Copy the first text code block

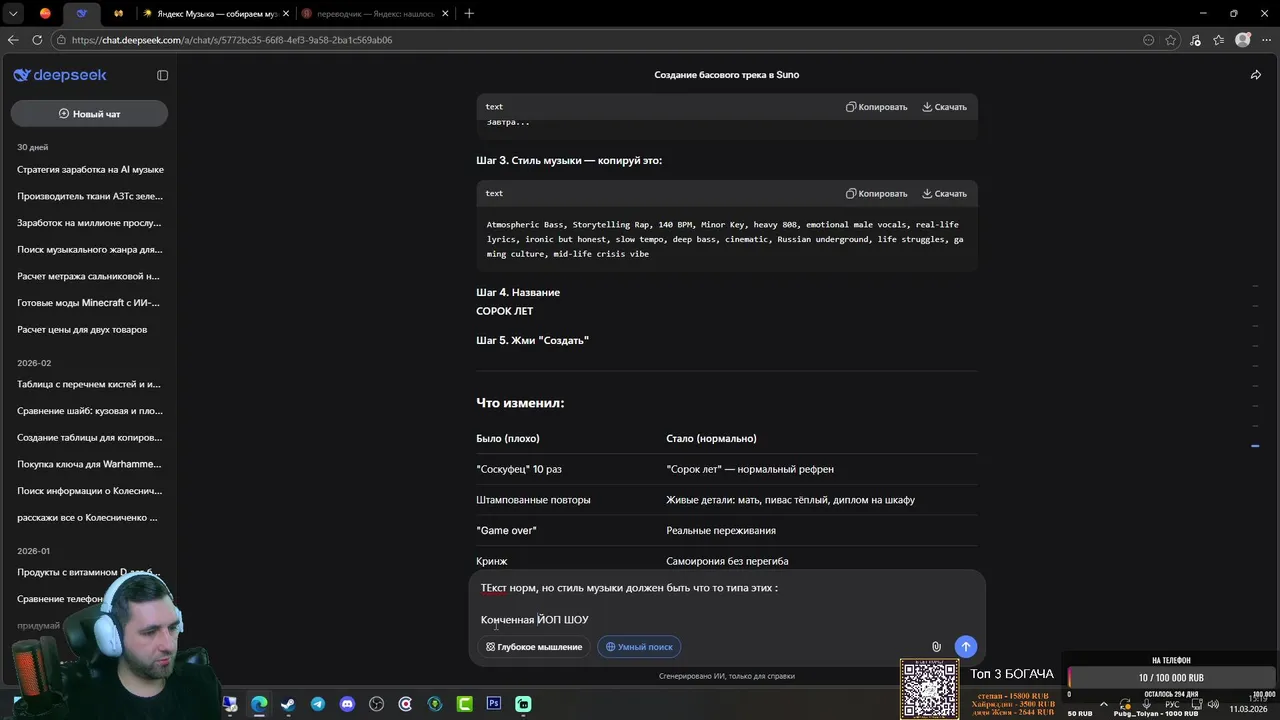coord(876,107)
